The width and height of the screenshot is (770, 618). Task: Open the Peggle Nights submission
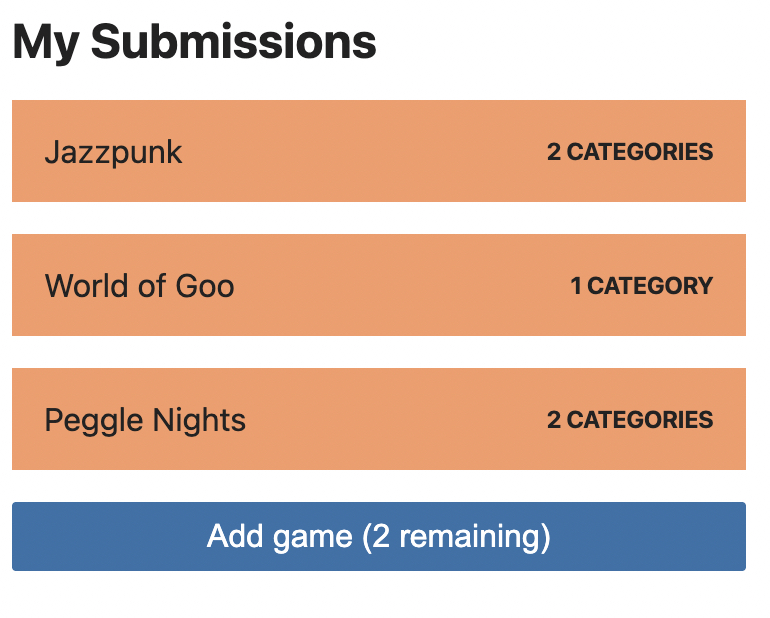pos(378,419)
